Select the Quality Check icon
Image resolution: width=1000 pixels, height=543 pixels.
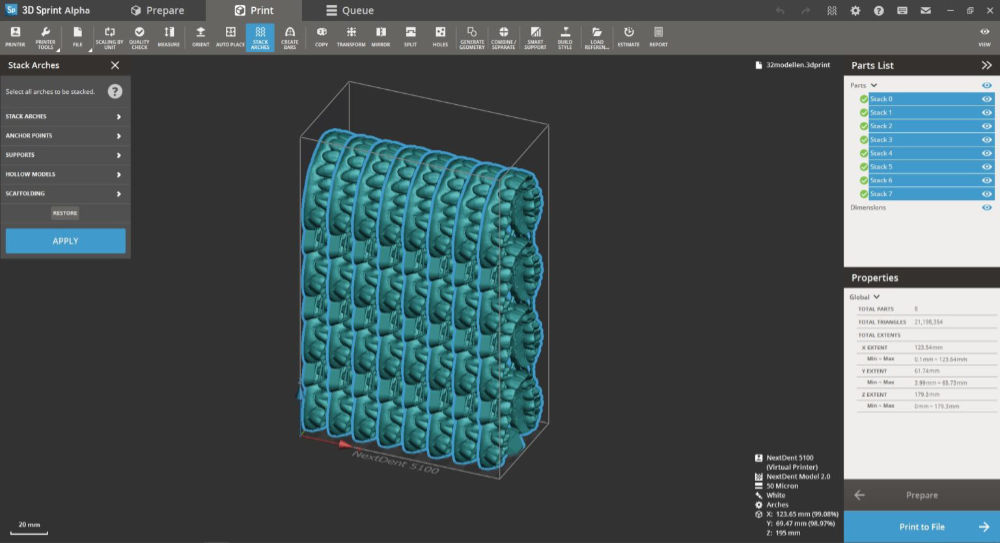coord(139,37)
